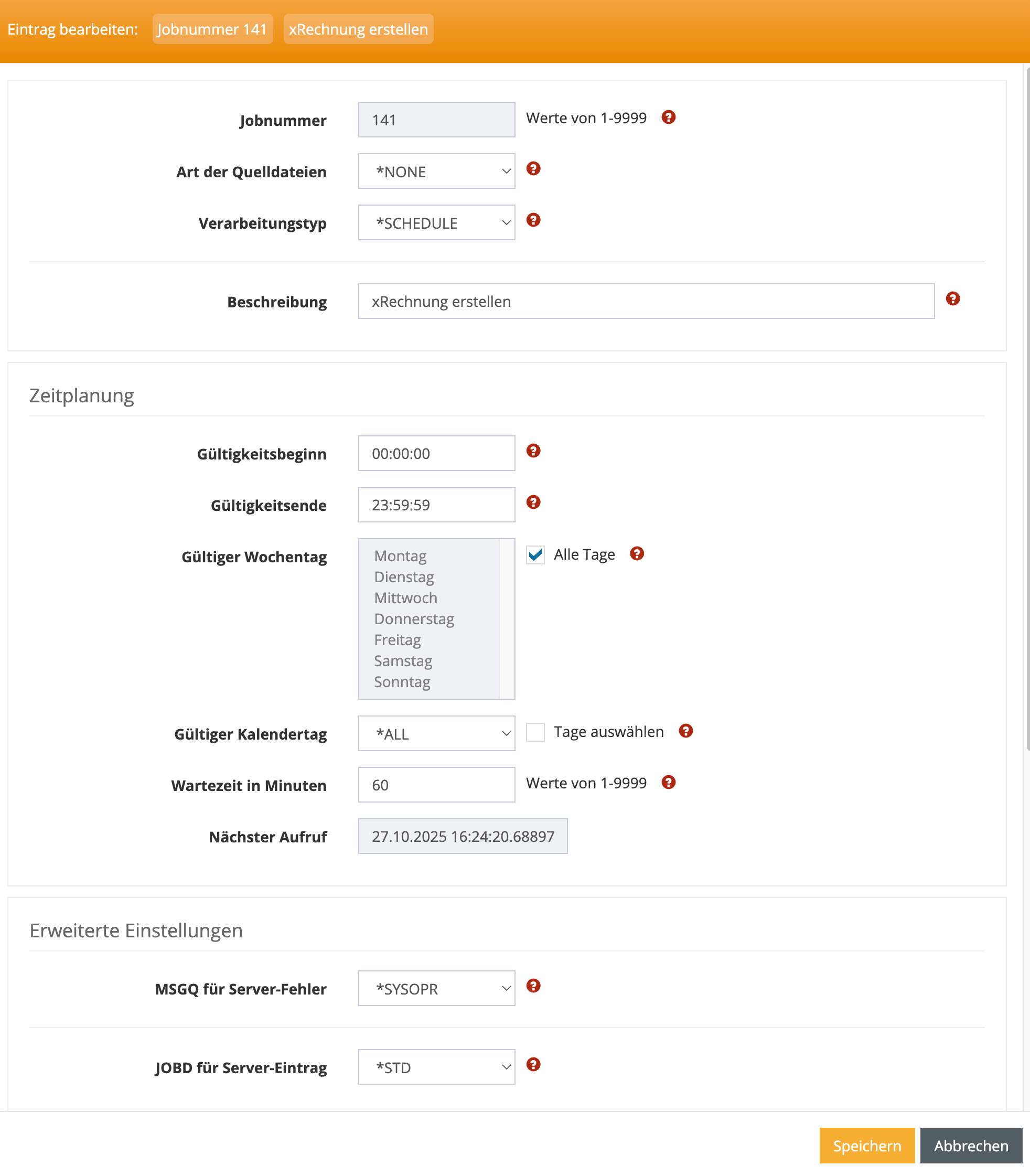Viewport: 1030px width, 1176px height.
Task: Click the Jobnummer 141 header tag
Action: pyautogui.click(x=212, y=29)
